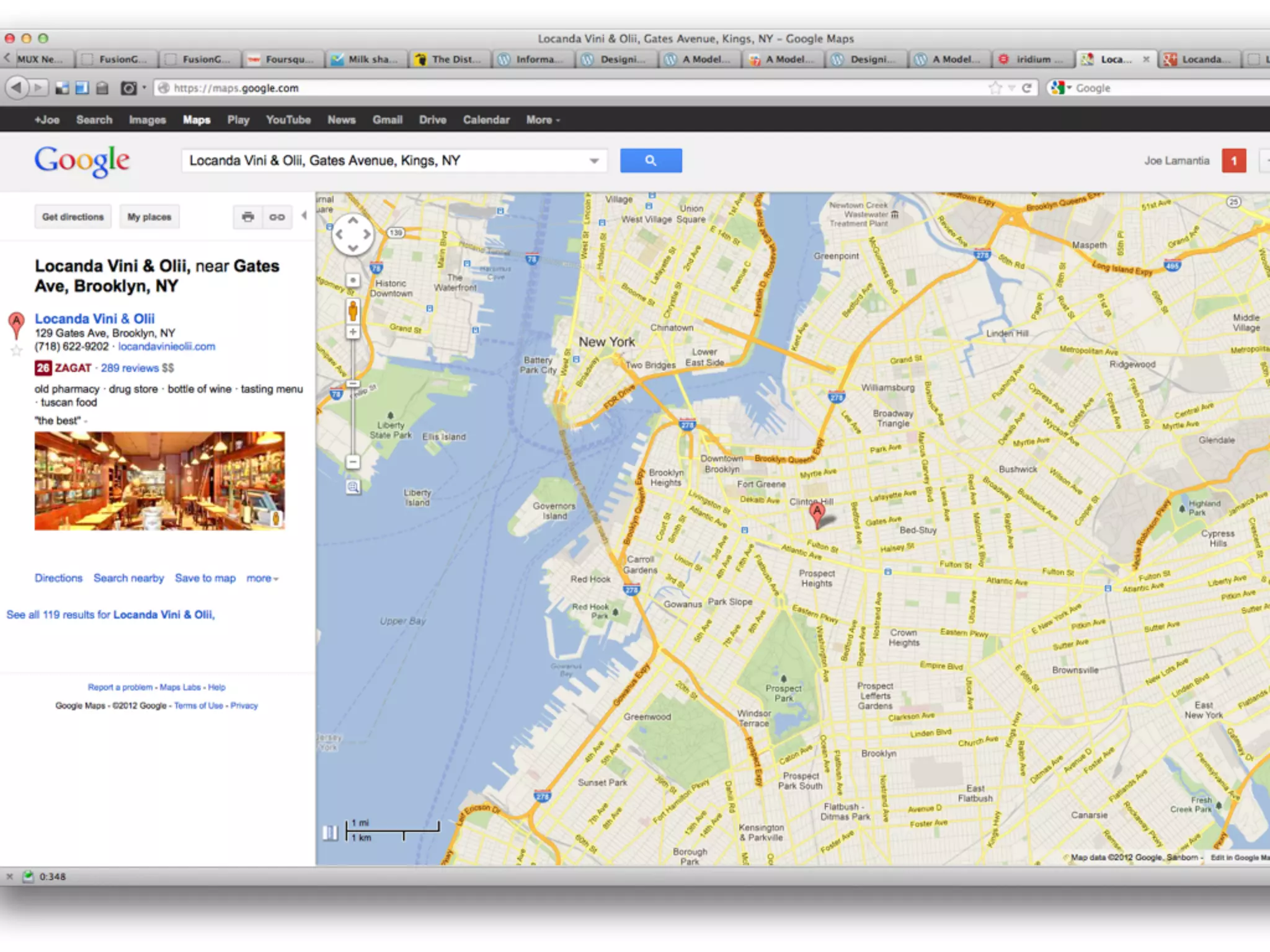Click the link-to-map chain icon
The image size is (1270, 952).
coord(277,217)
